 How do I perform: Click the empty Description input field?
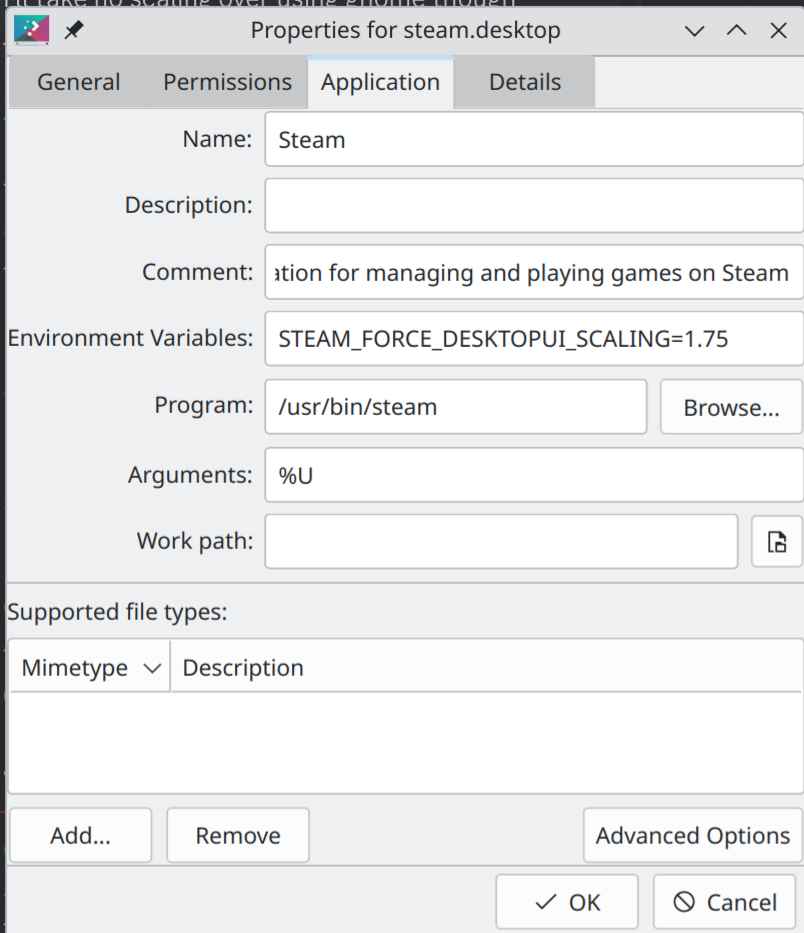point(534,206)
